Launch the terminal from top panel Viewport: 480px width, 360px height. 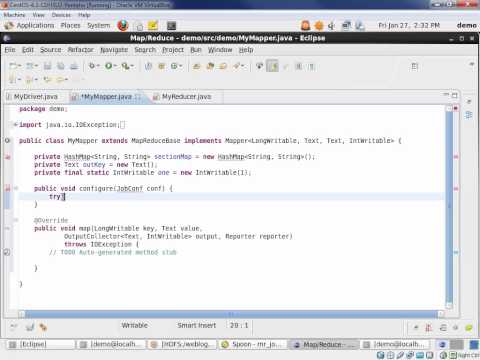171,26
